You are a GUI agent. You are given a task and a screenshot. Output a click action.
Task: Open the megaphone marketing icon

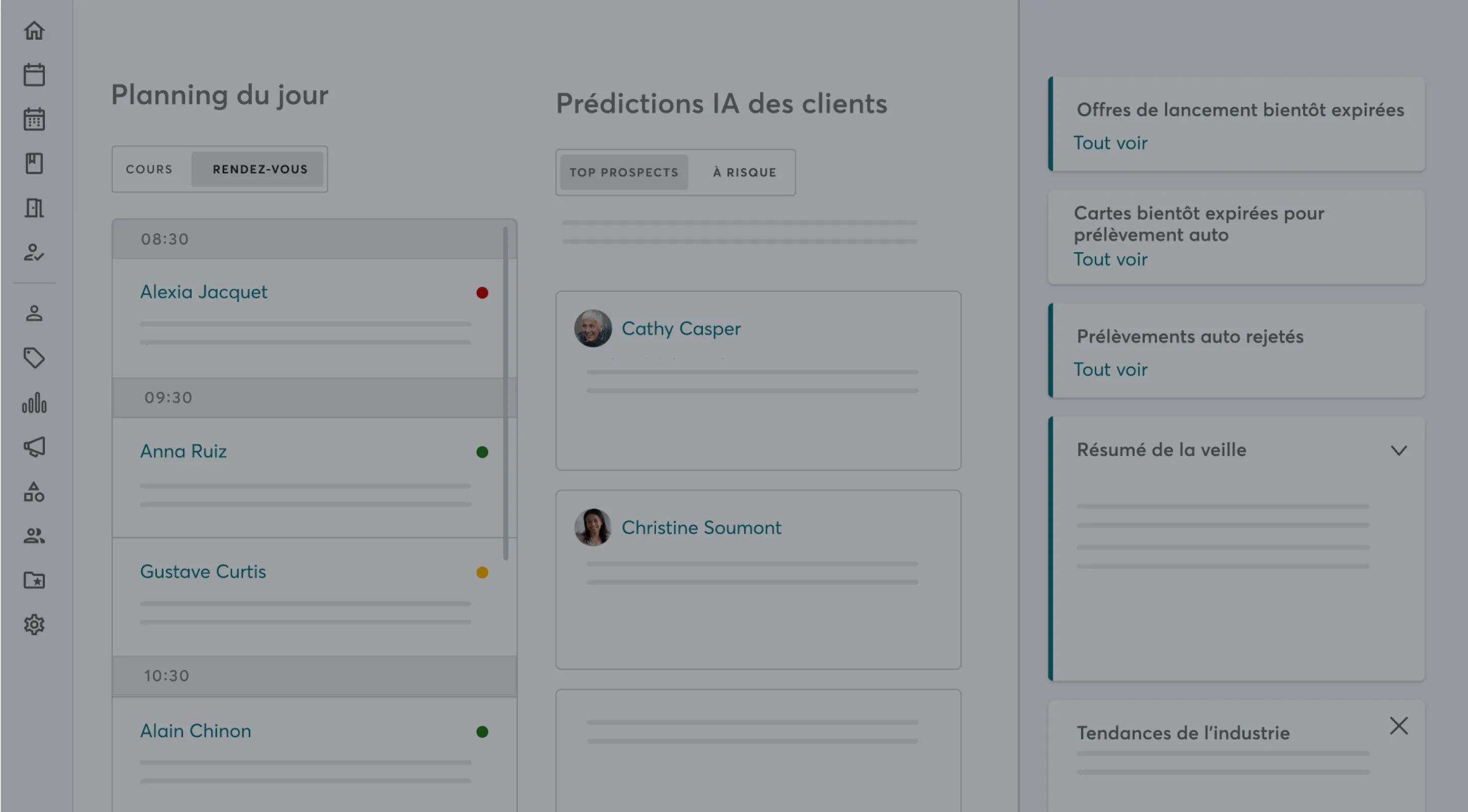coord(34,447)
